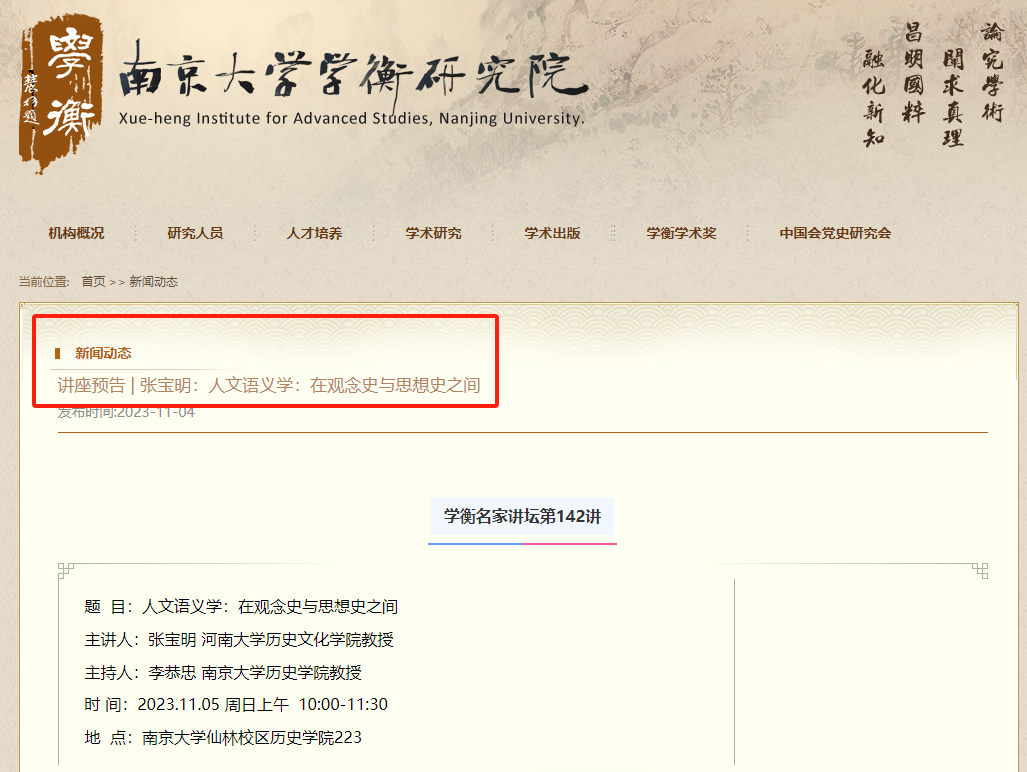This screenshot has width=1027, height=772.
Task: Click the 学衡名家讲坛第142讲 heading
Action: click(x=522, y=517)
